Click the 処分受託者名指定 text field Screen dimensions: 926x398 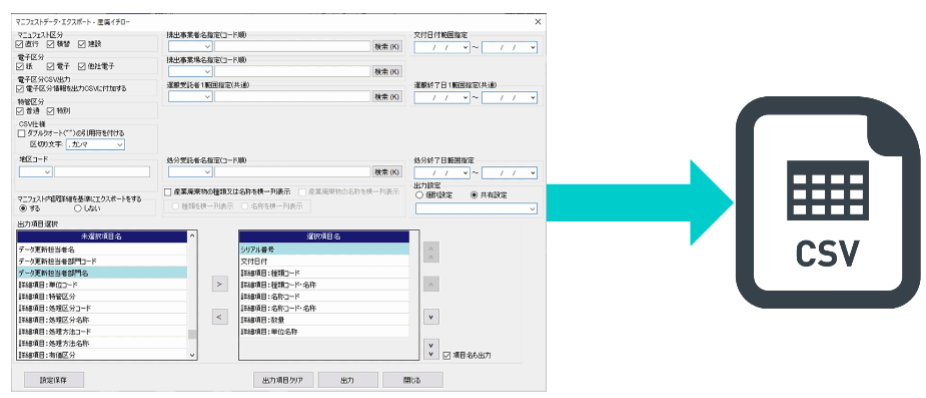point(292,172)
